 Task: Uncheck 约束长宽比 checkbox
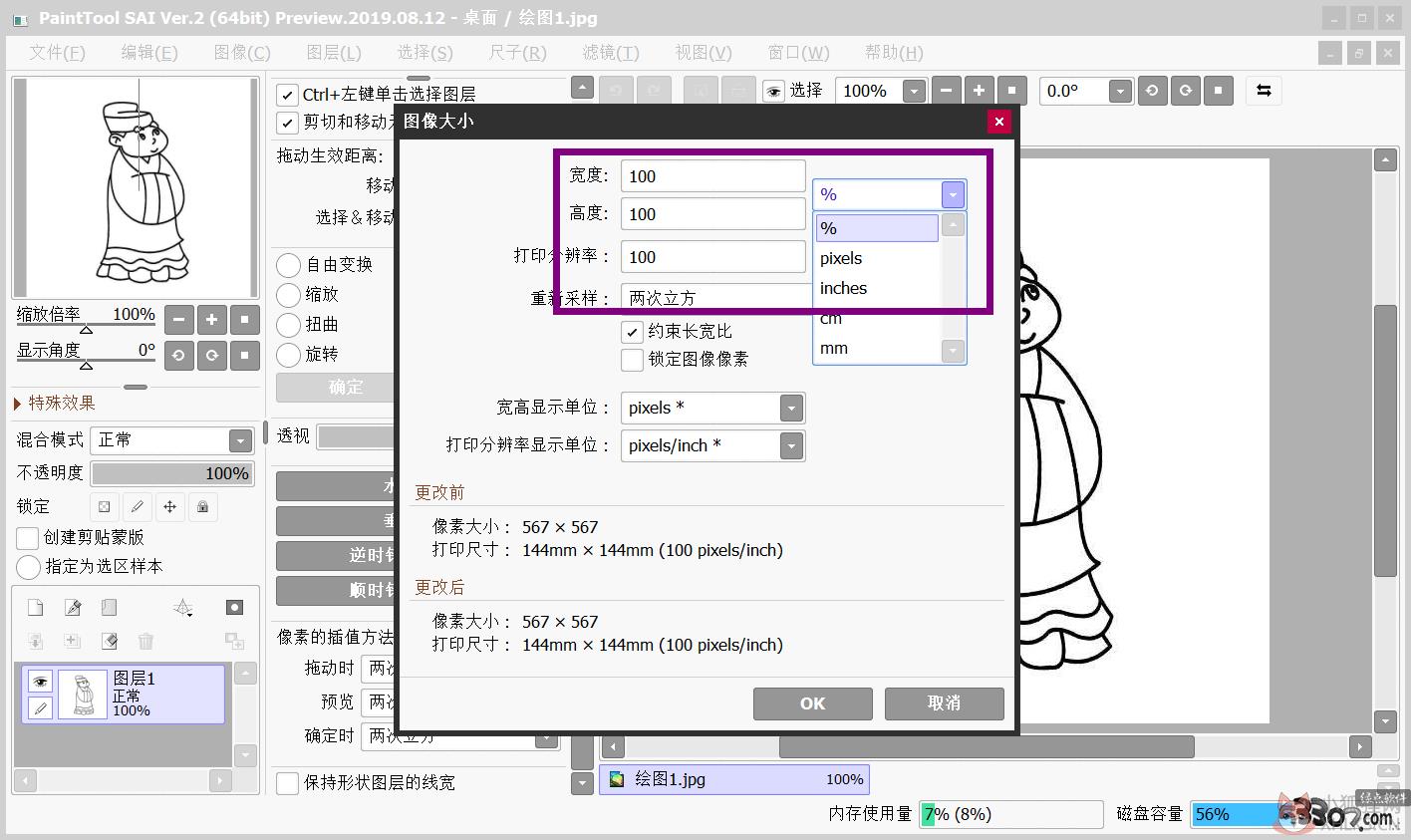[632, 332]
